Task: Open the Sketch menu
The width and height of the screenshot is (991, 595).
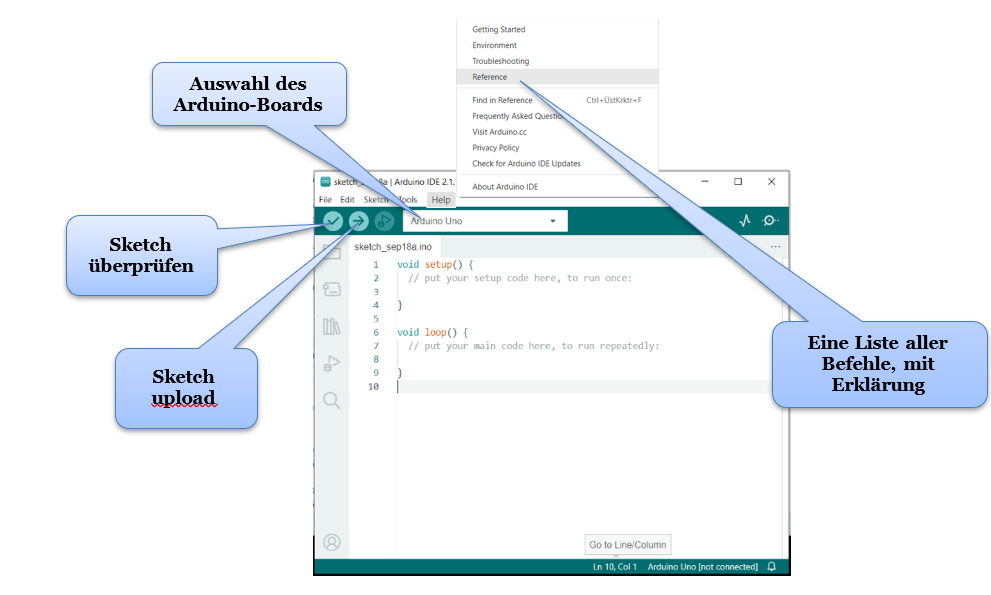Action: [375, 200]
